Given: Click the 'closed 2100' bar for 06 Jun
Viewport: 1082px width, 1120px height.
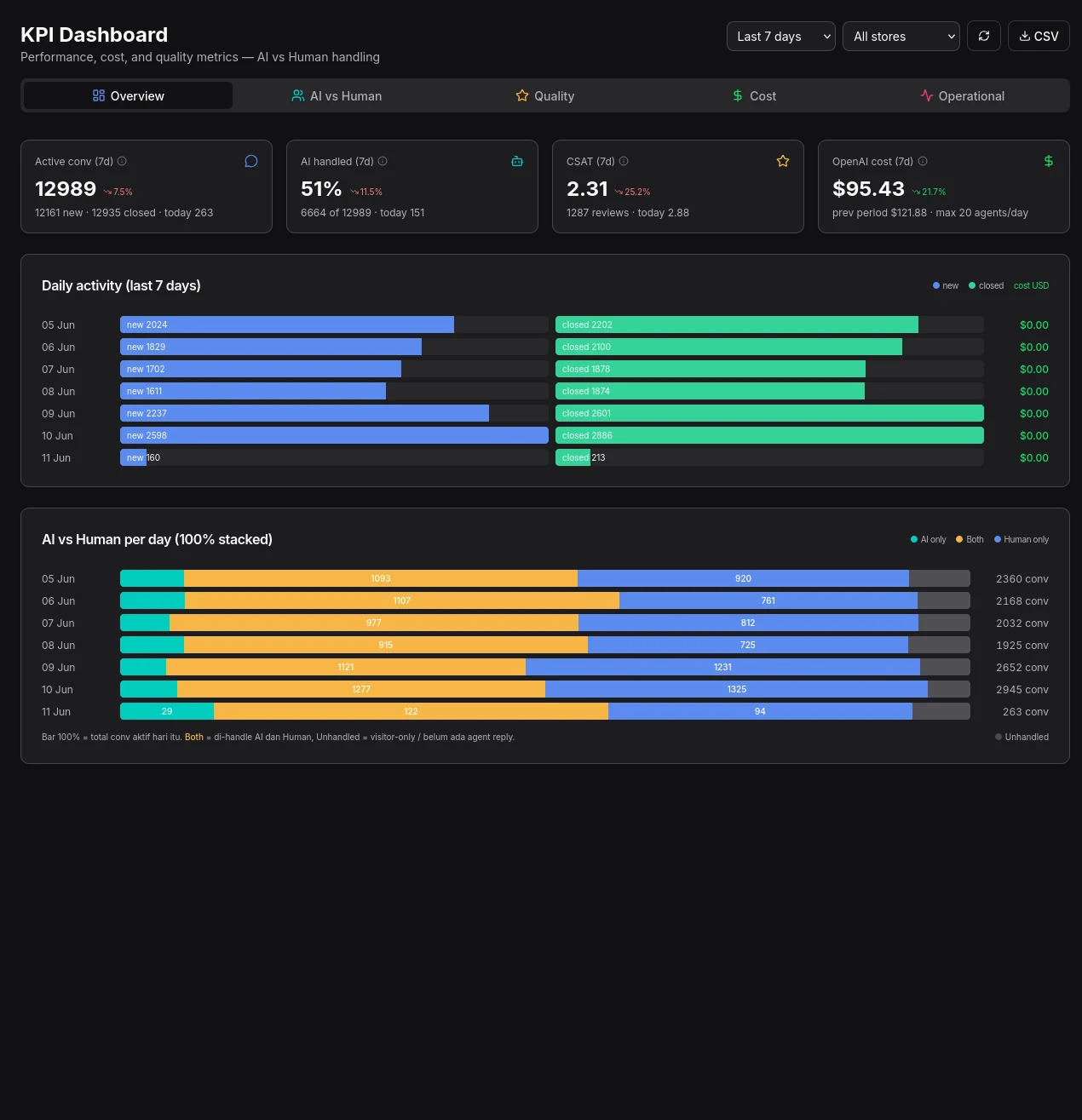Looking at the screenshot, I should (x=728, y=347).
